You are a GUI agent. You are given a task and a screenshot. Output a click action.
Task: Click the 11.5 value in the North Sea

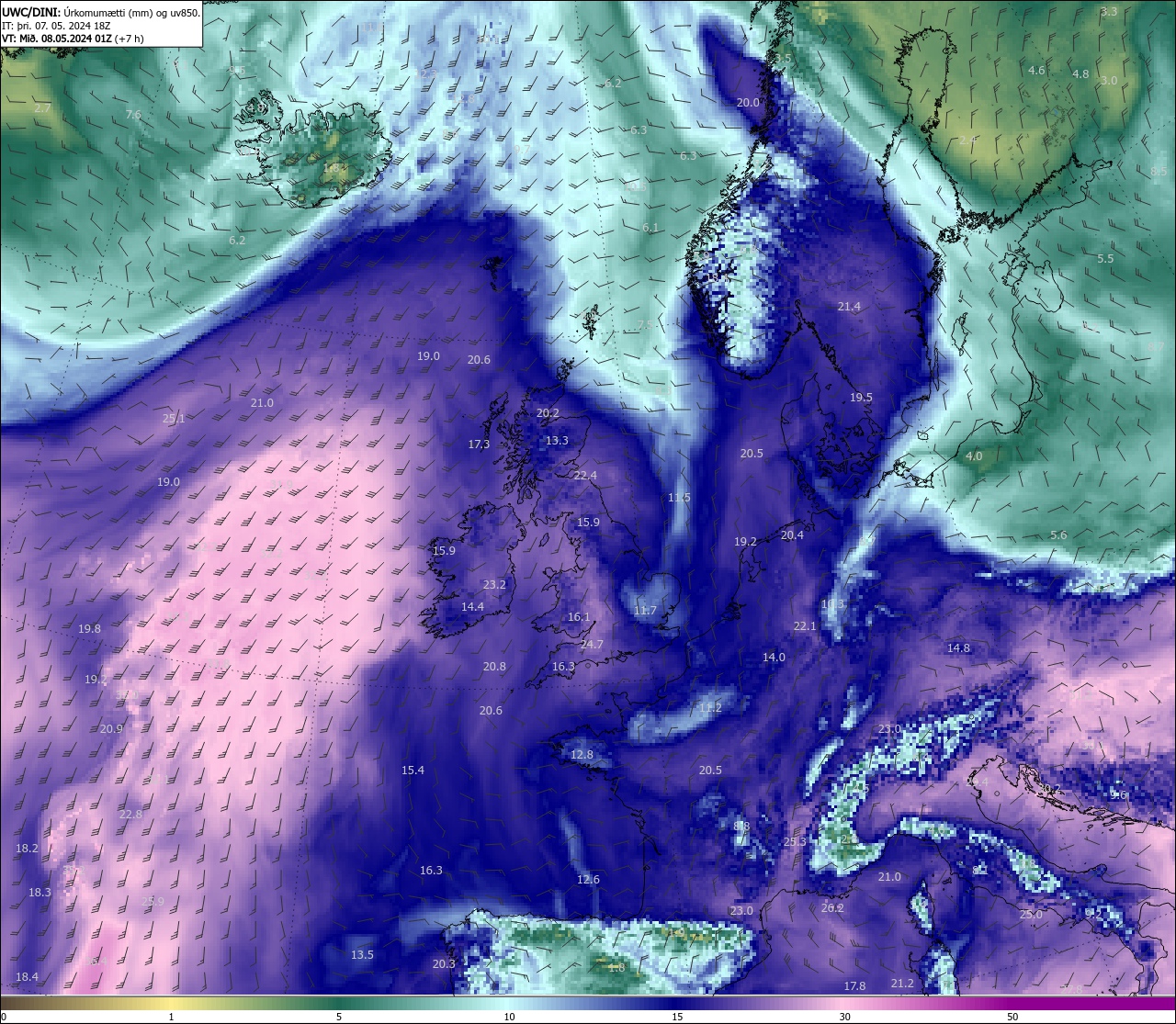click(x=679, y=497)
